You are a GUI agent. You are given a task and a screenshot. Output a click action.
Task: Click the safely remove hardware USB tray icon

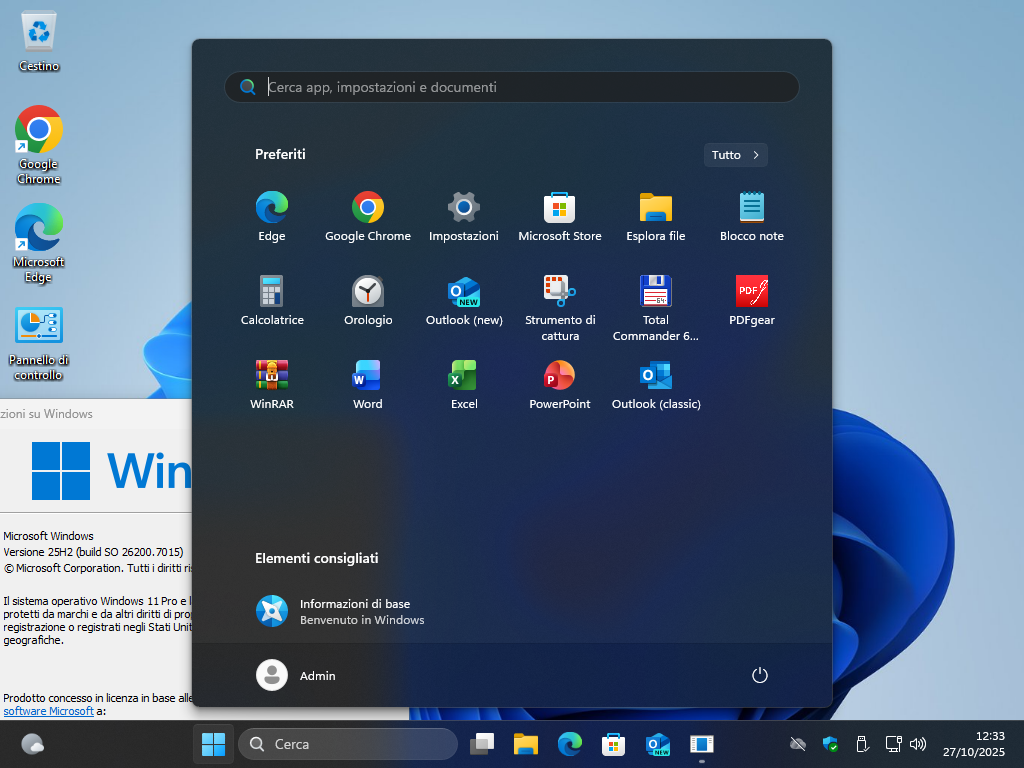(861, 744)
